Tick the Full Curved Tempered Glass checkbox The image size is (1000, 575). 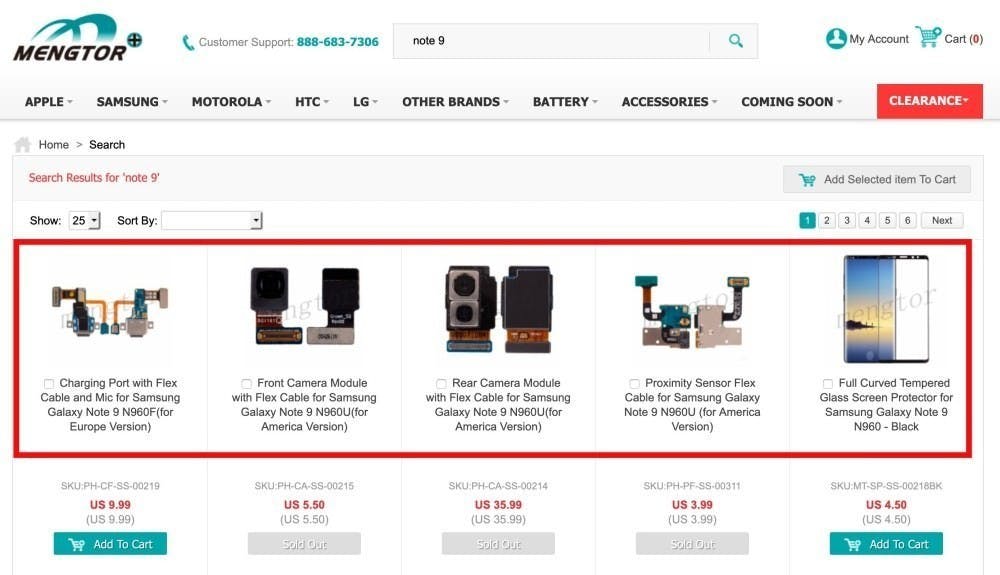[x=828, y=384]
